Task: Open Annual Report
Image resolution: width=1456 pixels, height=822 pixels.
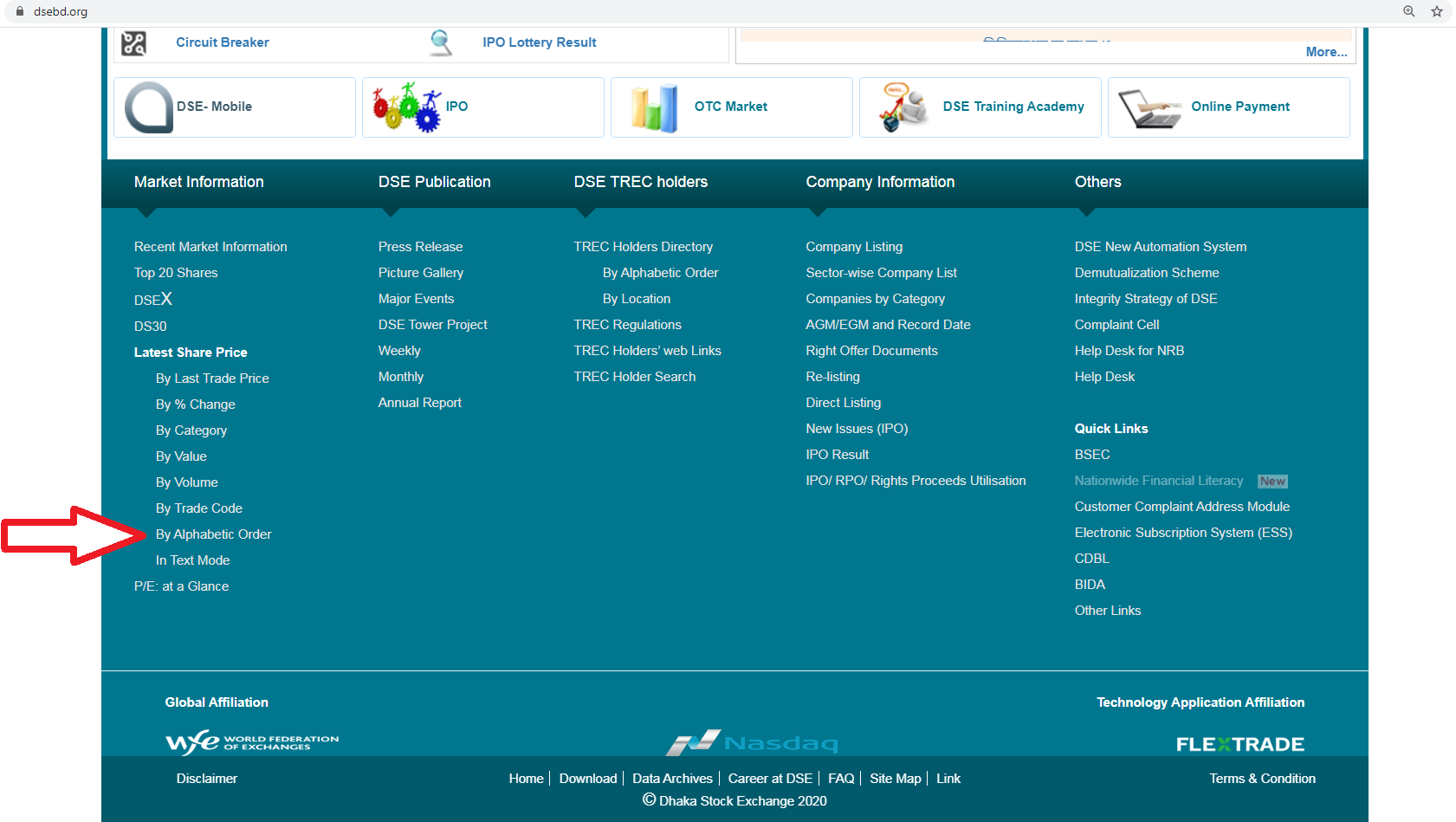Action: click(x=420, y=403)
